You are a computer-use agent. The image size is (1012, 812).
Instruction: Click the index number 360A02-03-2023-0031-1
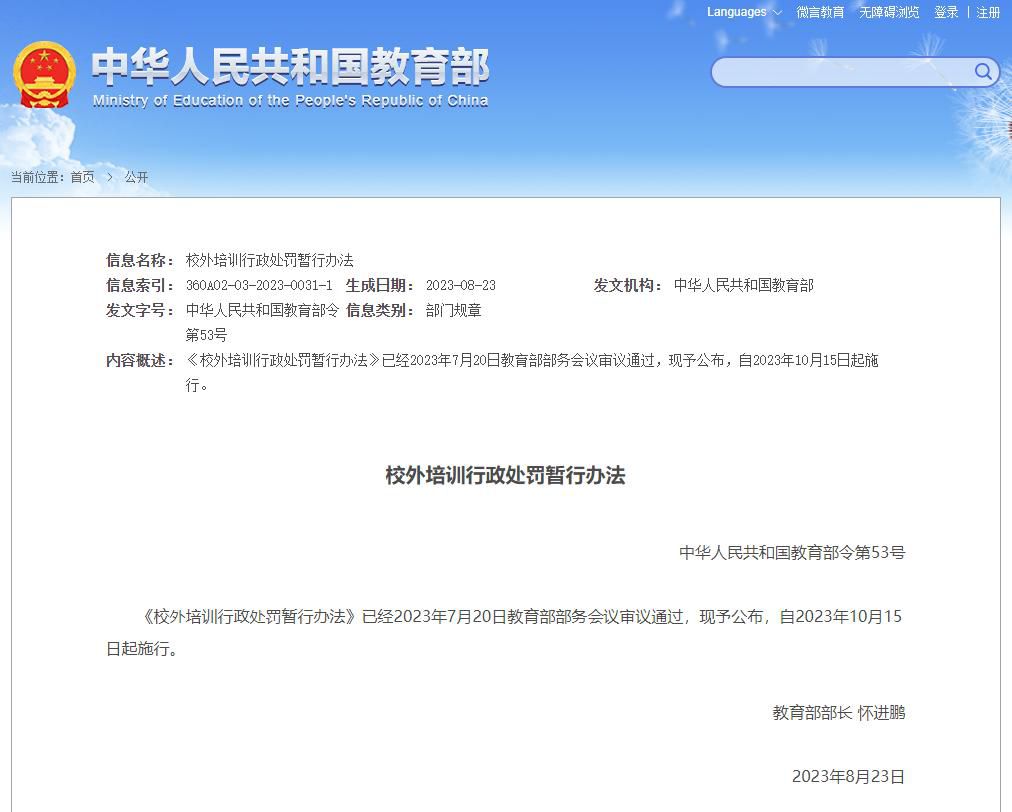tap(259, 285)
